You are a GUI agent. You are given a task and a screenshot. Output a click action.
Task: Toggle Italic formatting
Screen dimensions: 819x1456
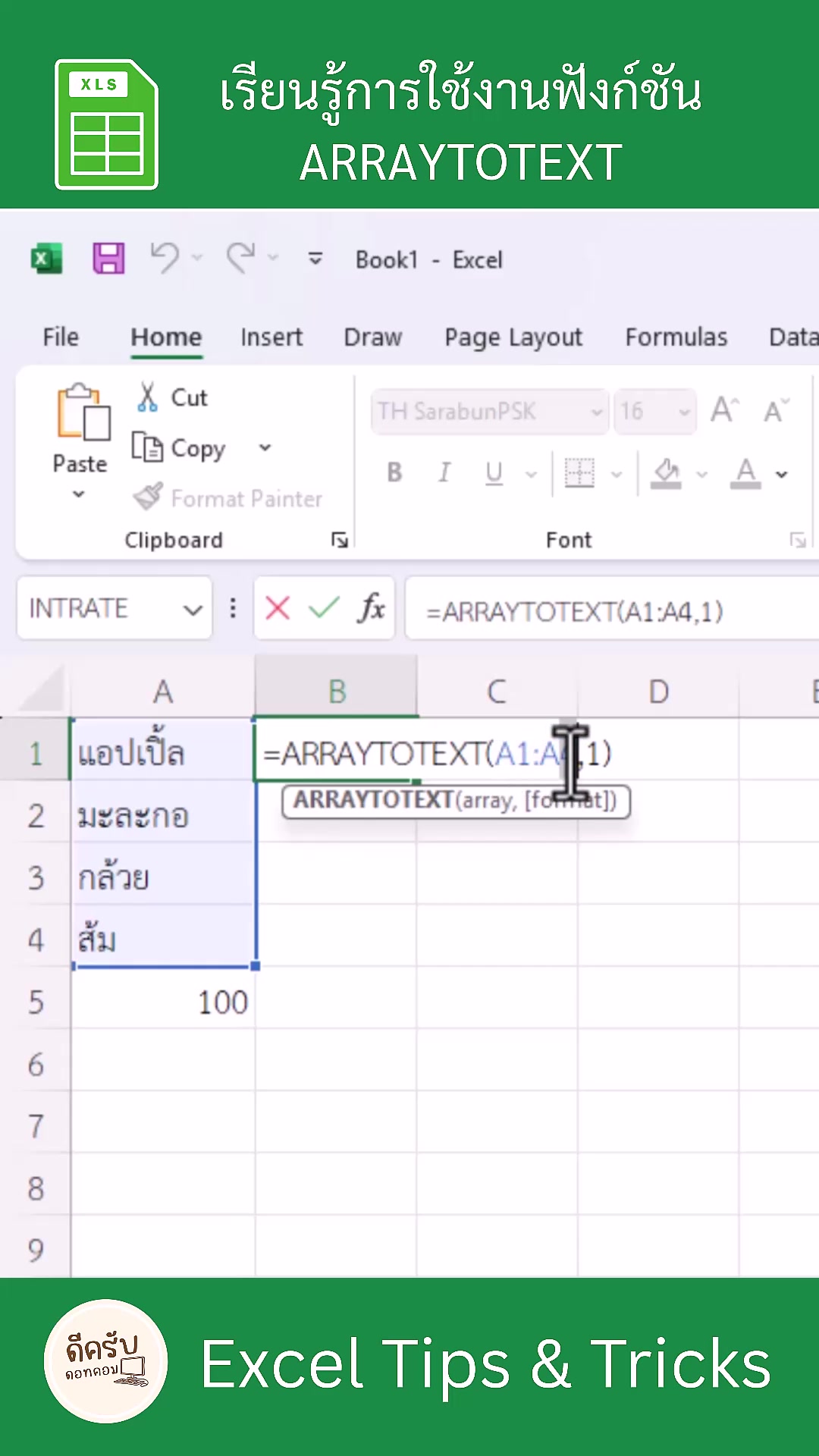tap(444, 473)
